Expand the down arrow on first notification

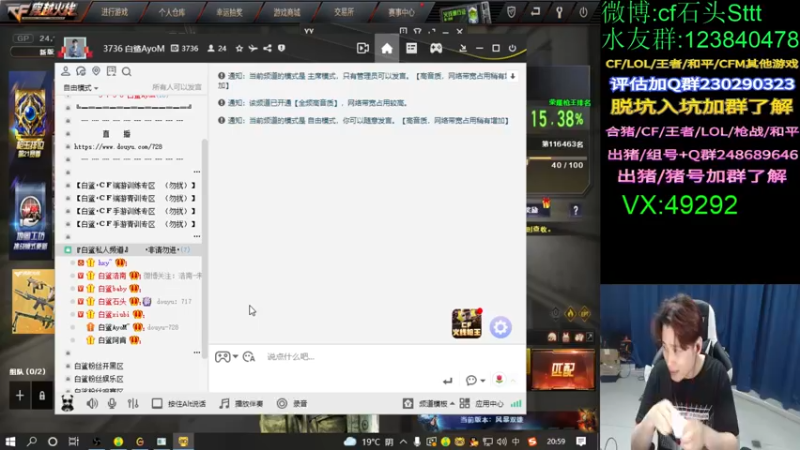tap(513, 76)
